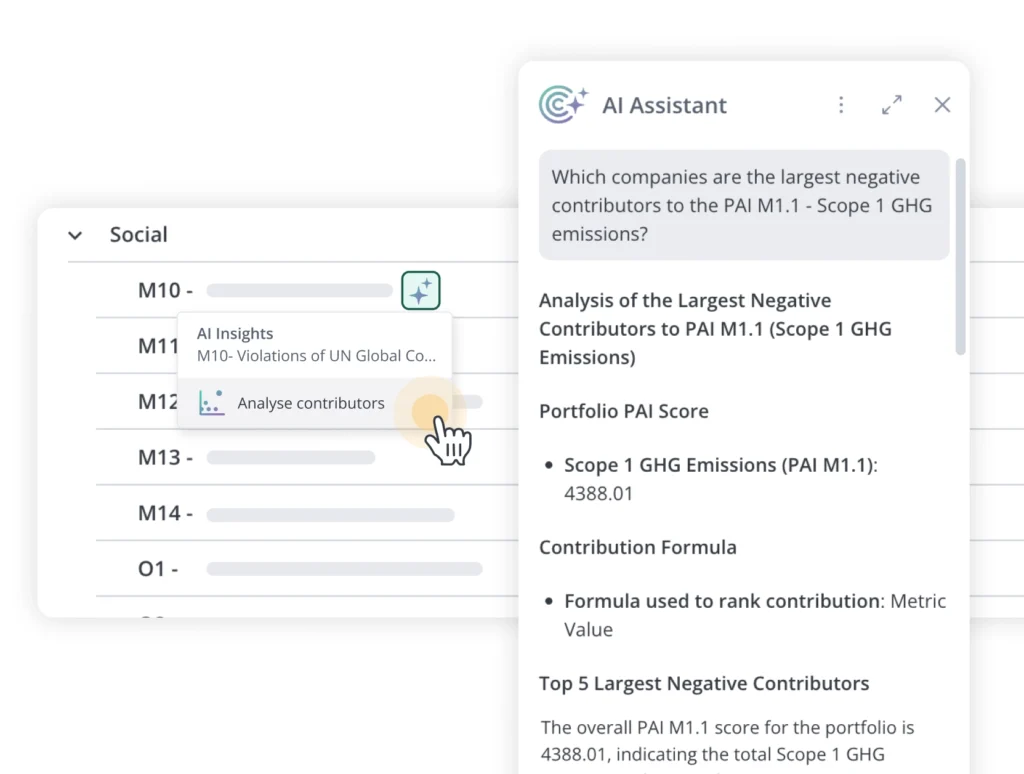Open the AI Assistant three-dot options menu
Image resolution: width=1024 pixels, height=774 pixels.
click(841, 105)
